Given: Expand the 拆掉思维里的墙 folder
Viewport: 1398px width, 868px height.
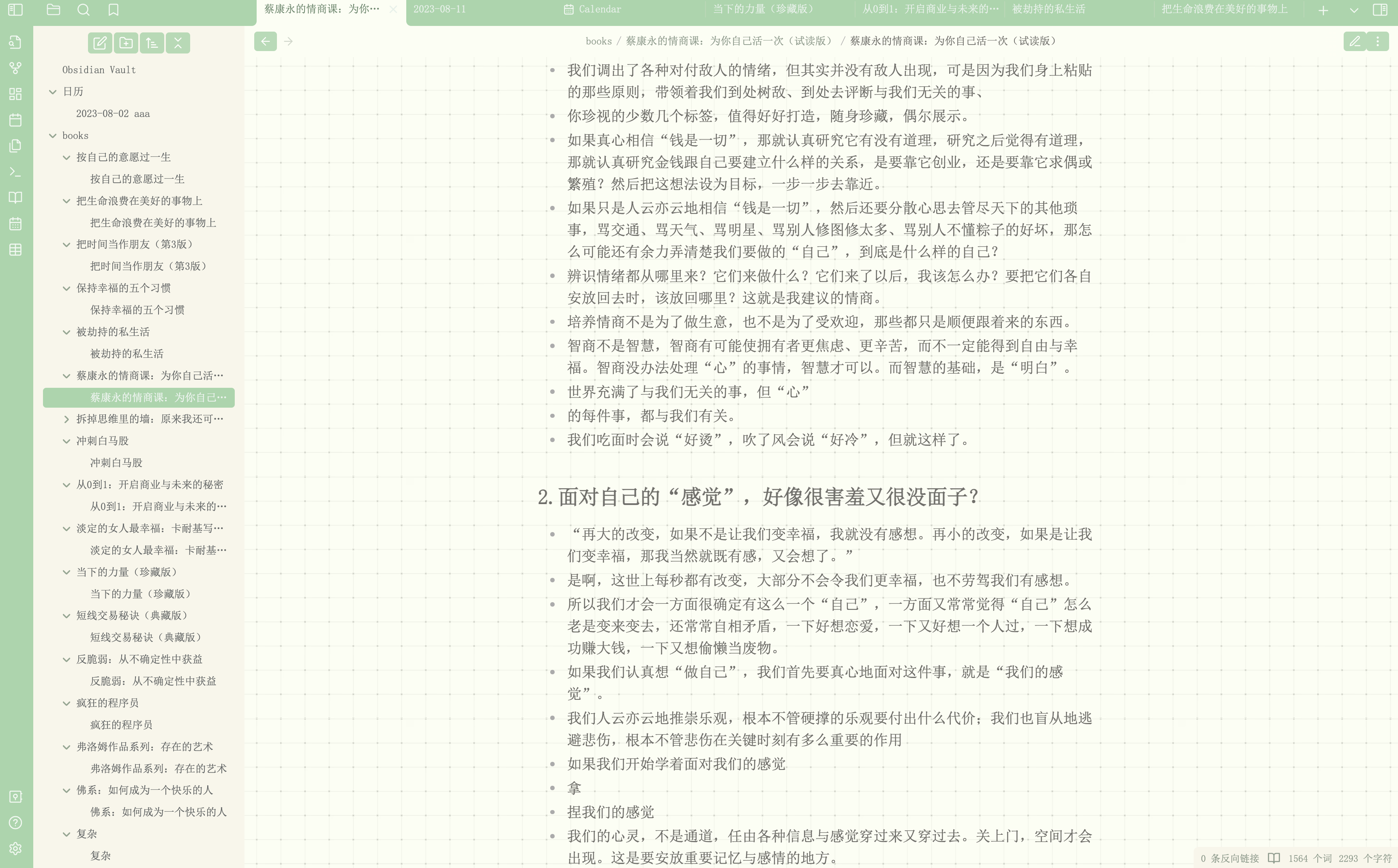Looking at the screenshot, I should pyautogui.click(x=66, y=419).
